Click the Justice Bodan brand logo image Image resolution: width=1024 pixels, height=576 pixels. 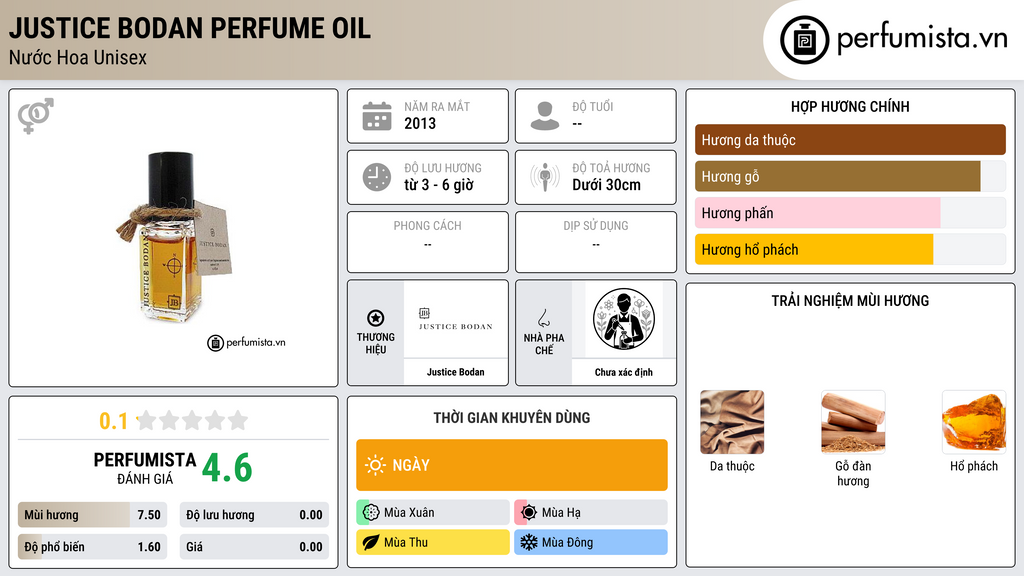pos(456,319)
